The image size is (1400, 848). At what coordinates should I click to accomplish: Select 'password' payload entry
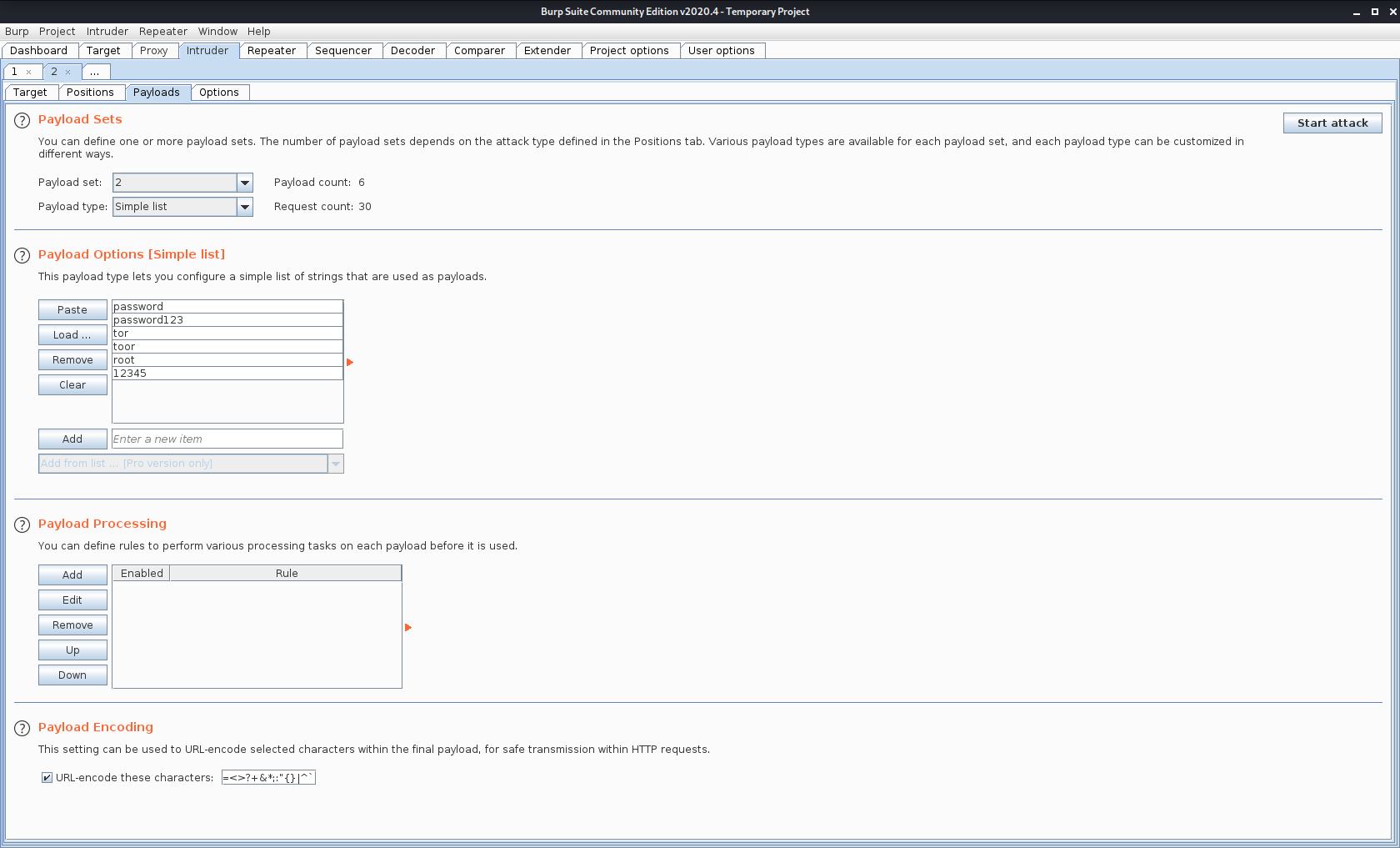[227, 307]
